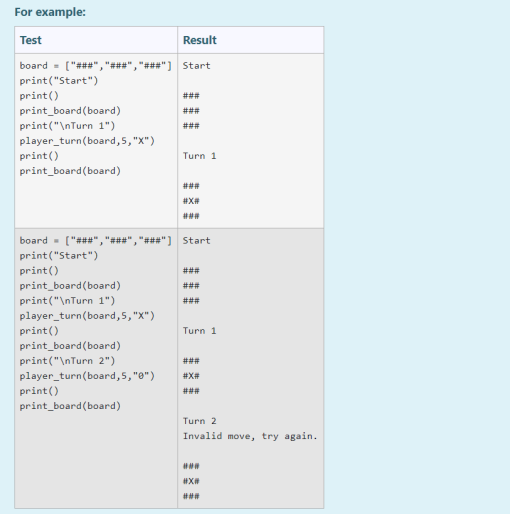
Task: Select the "Test" column header
Action: pos(31,40)
